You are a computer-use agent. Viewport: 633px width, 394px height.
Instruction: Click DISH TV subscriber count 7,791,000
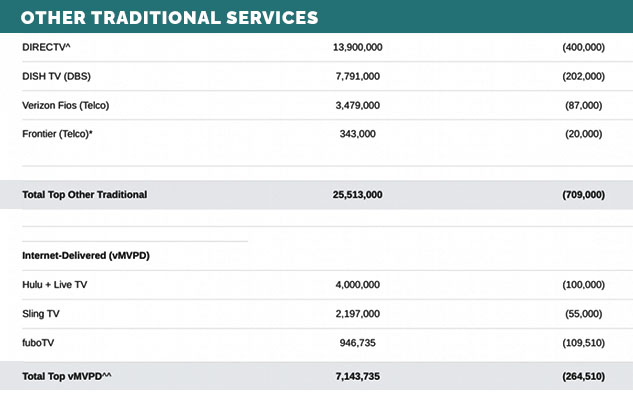[357, 76]
